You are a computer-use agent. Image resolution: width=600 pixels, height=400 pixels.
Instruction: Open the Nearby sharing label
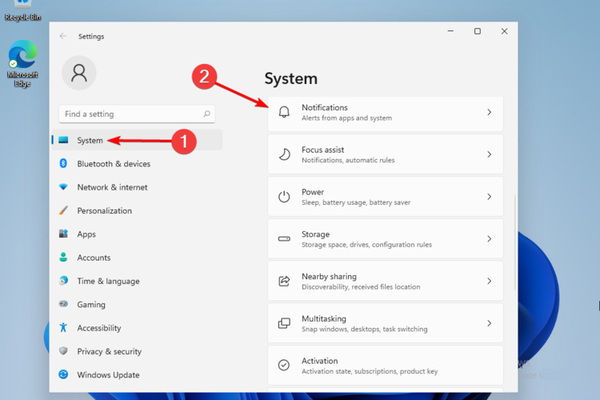(x=329, y=276)
